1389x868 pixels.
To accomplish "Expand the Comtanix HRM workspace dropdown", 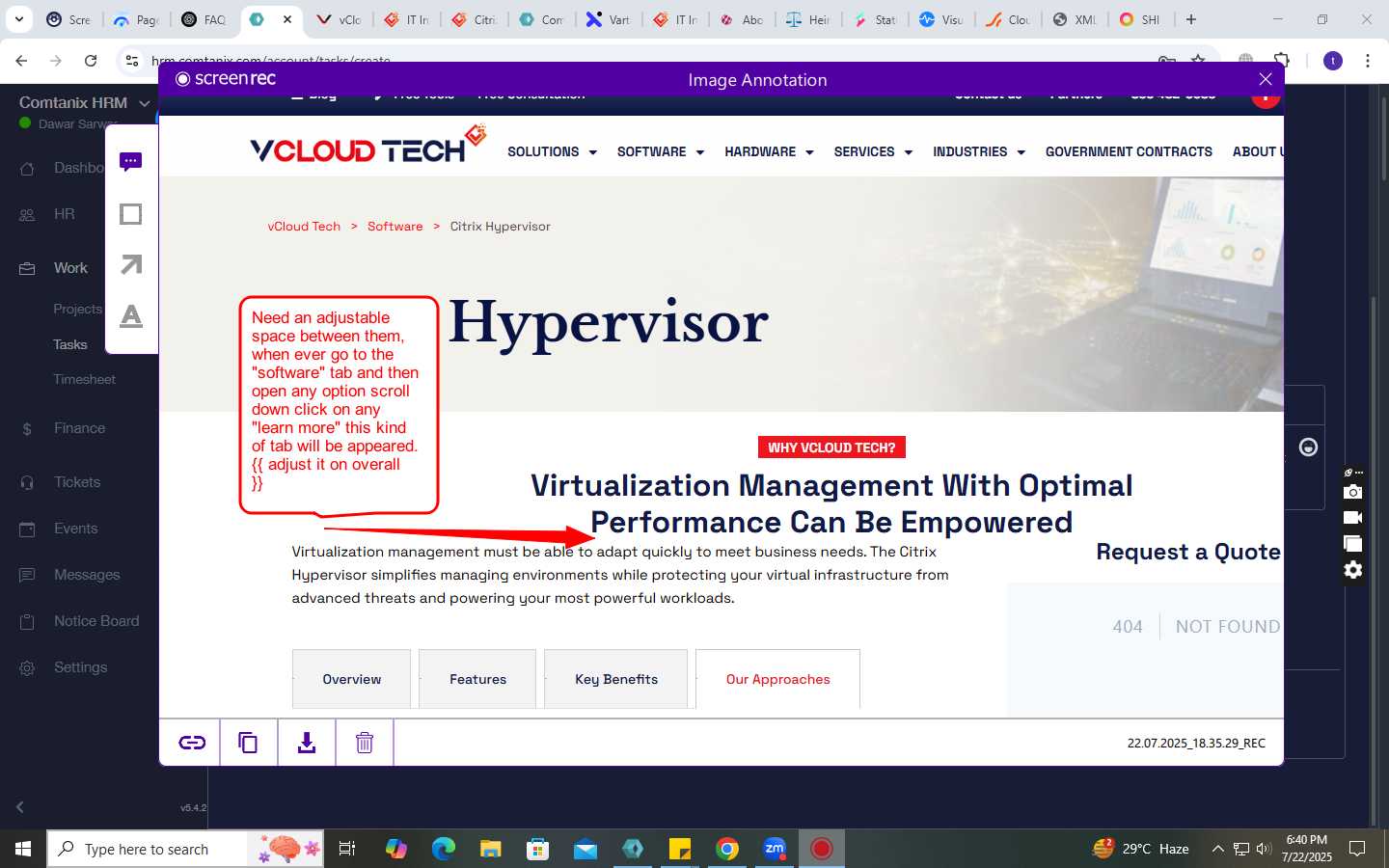I will click(145, 103).
